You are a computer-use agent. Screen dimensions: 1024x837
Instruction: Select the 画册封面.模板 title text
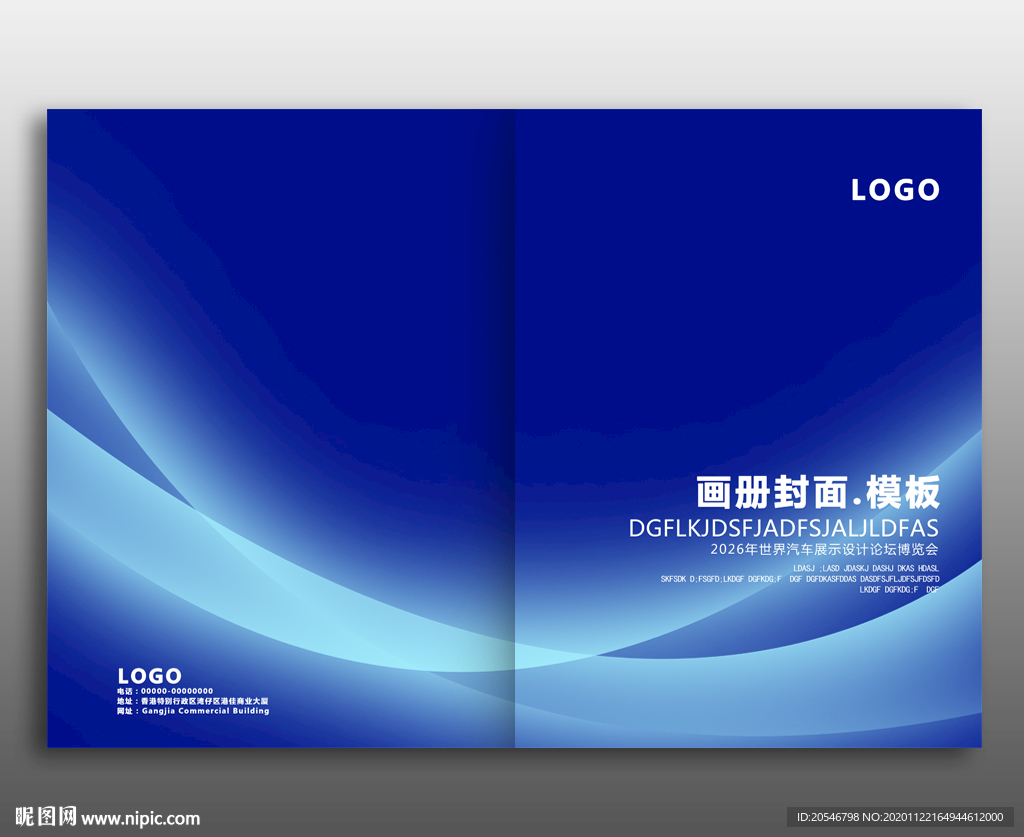point(818,492)
